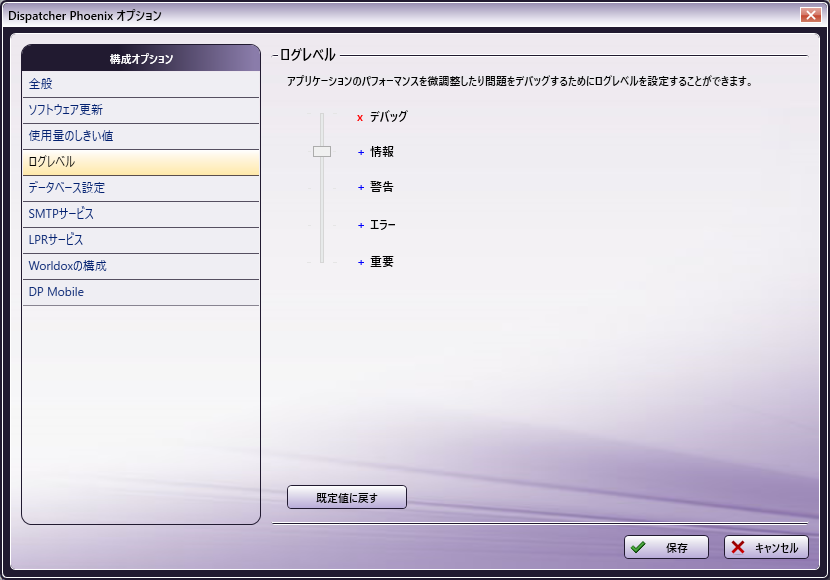830x580 pixels.
Task: Open the 使用量のしきい値 section
Action: (x=141, y=136)
